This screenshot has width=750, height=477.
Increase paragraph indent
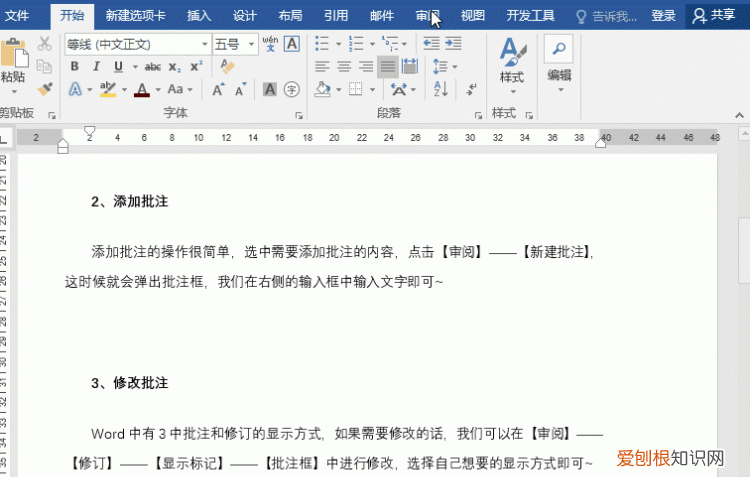coord(453,44)
